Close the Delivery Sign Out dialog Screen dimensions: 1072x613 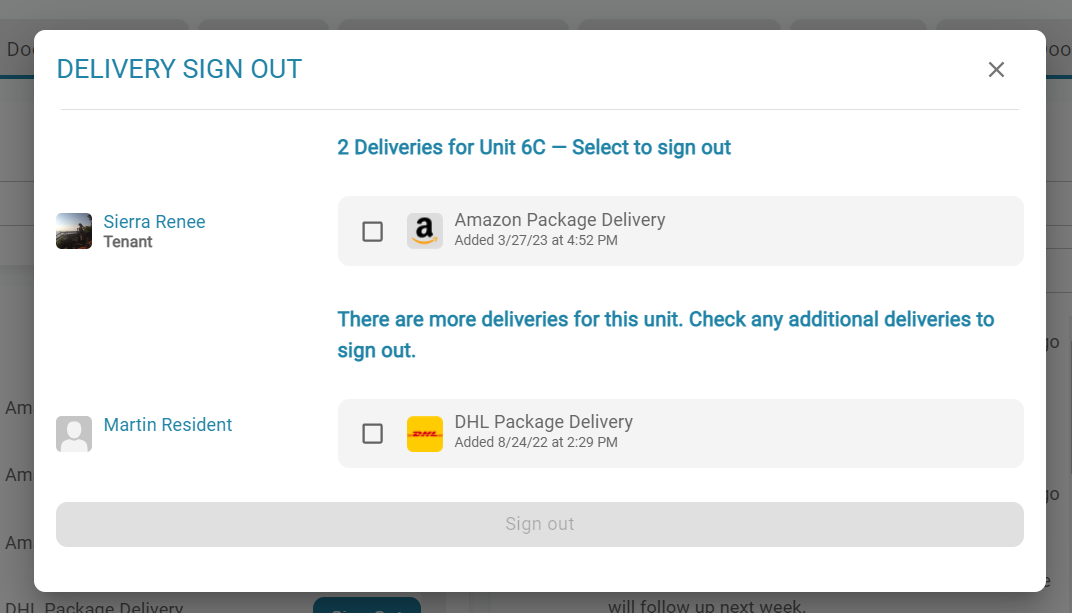point(996,69)
